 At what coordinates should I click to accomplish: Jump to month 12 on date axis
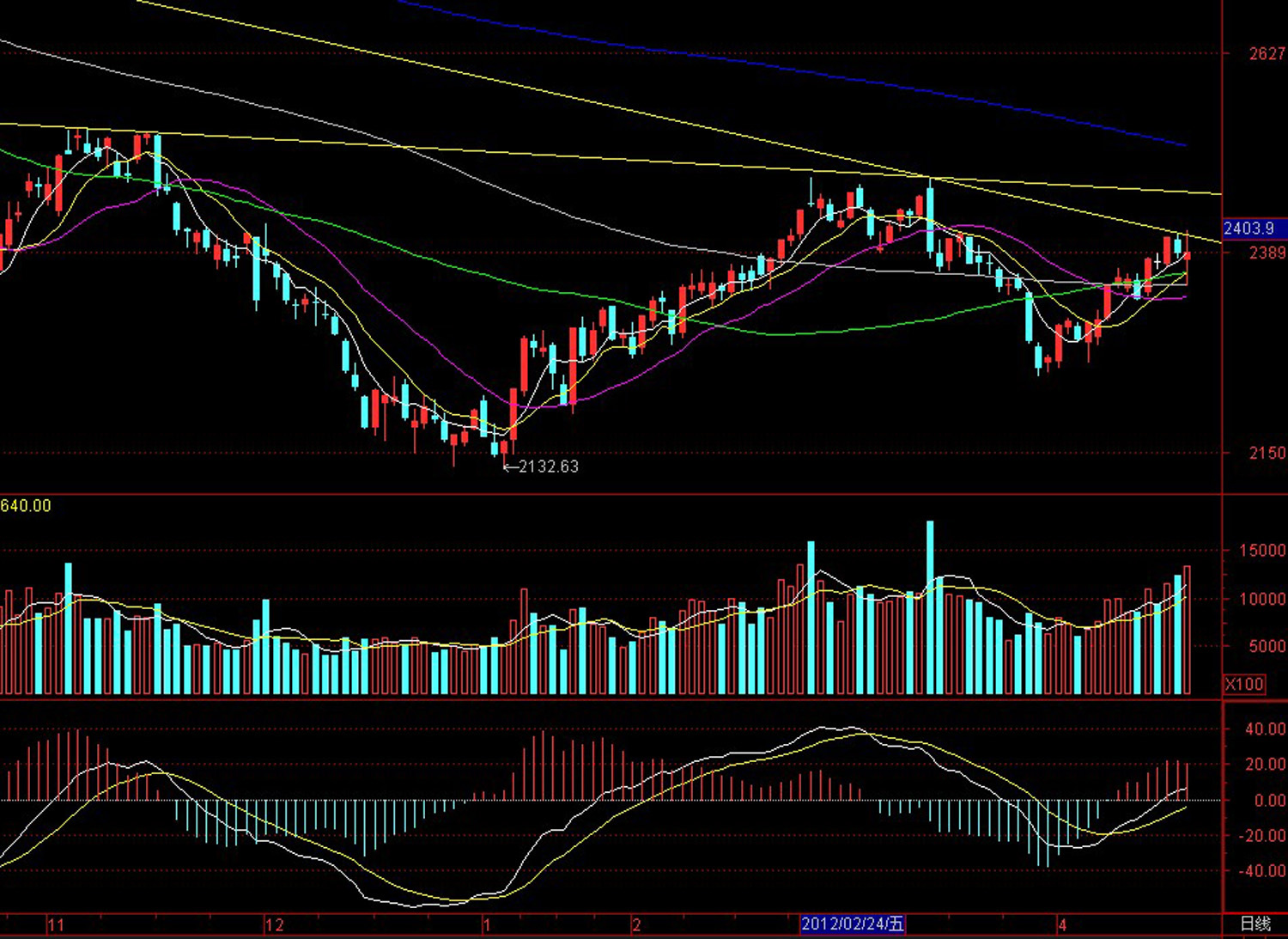[x=274, y=925]
